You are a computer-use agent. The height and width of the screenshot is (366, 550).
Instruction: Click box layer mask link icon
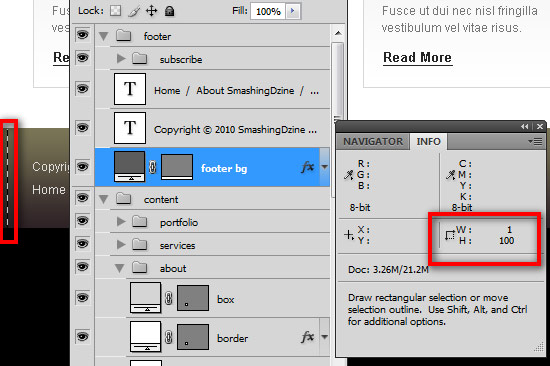click(x=169, y=298)
